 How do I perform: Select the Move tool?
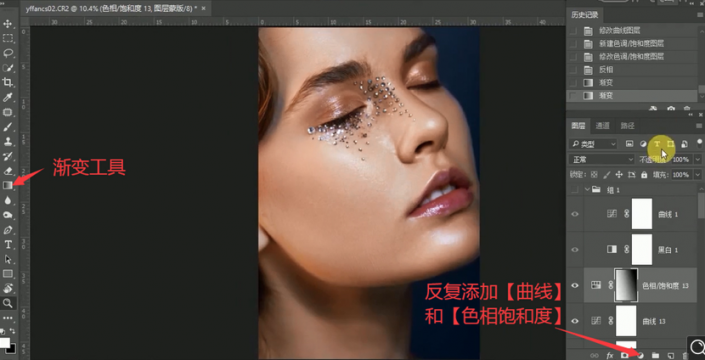coord(8,23)
